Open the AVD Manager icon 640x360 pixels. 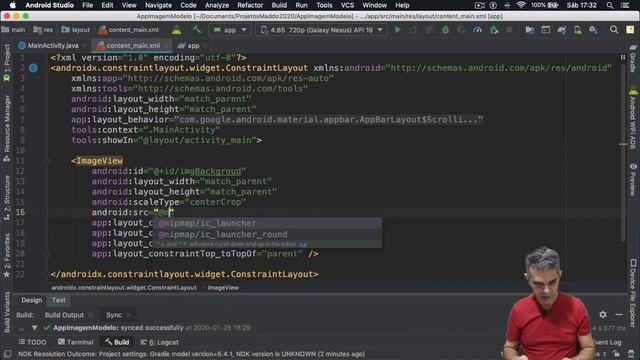tap(578, 30)
